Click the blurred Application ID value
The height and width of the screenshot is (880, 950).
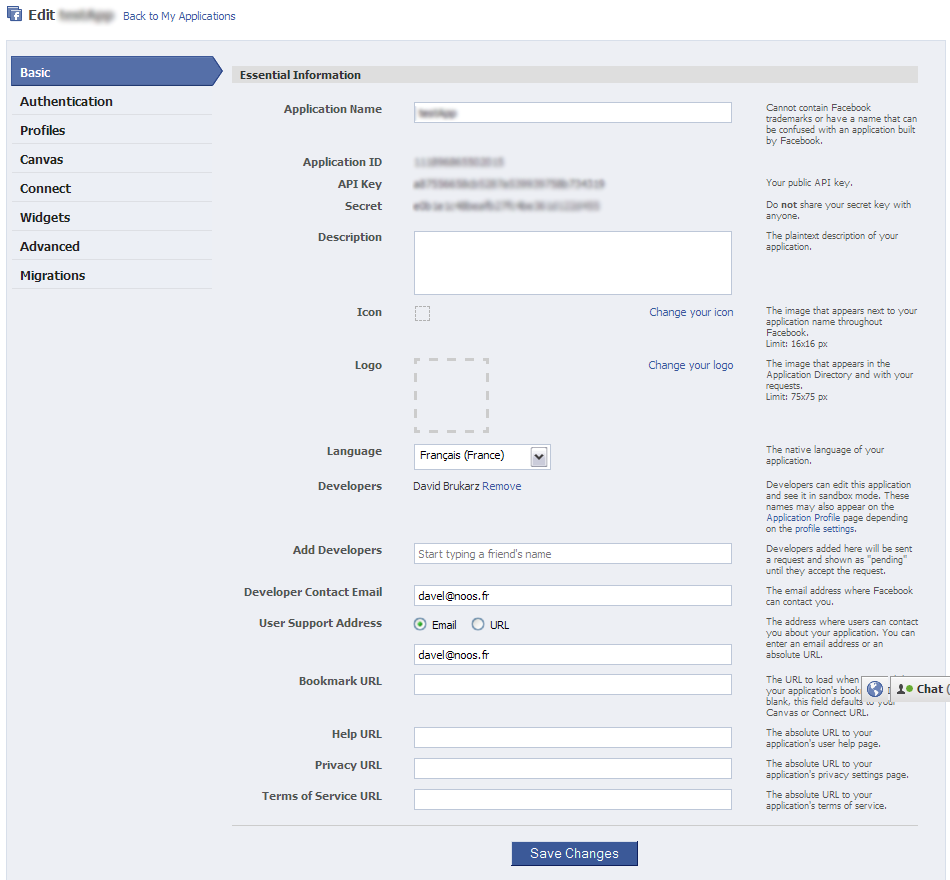click(459, 162)
